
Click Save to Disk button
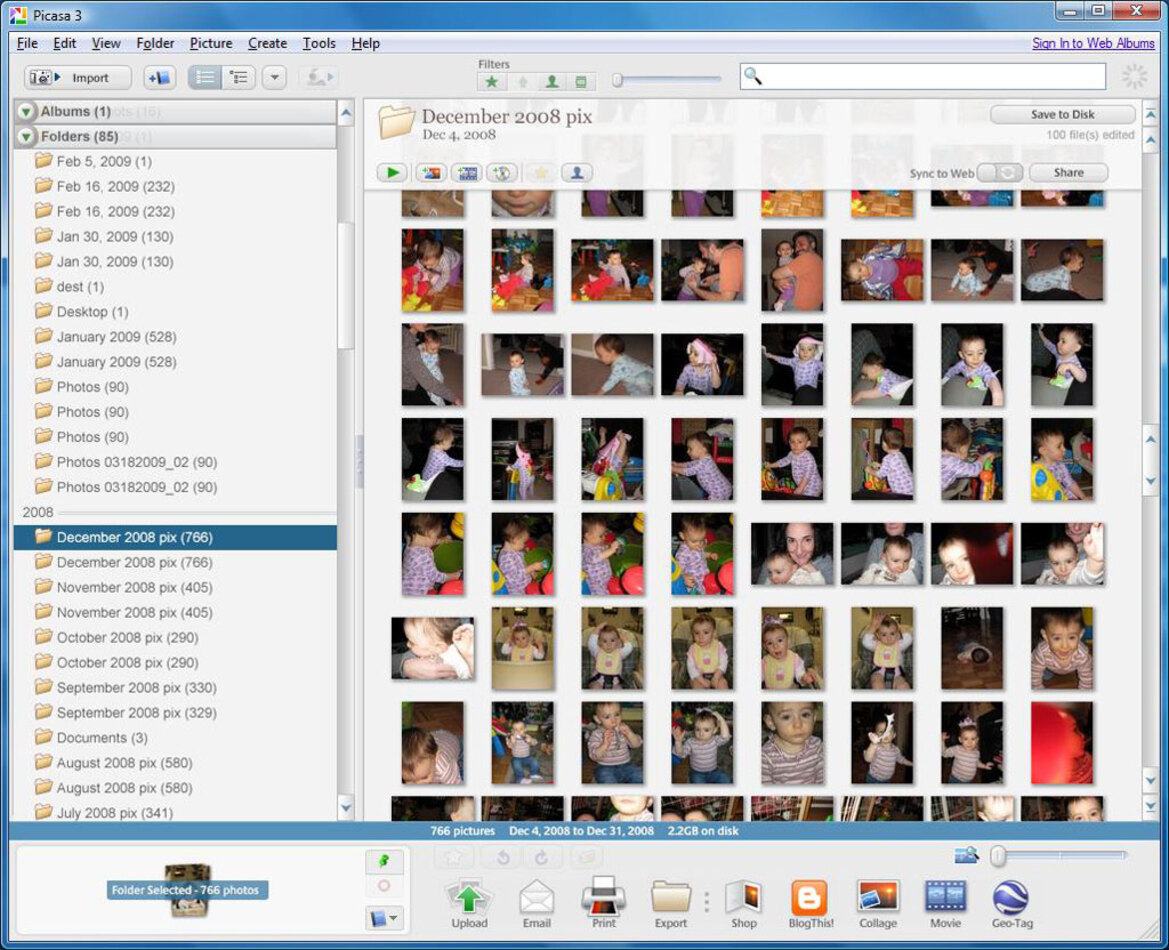[x=1062, y=114]
